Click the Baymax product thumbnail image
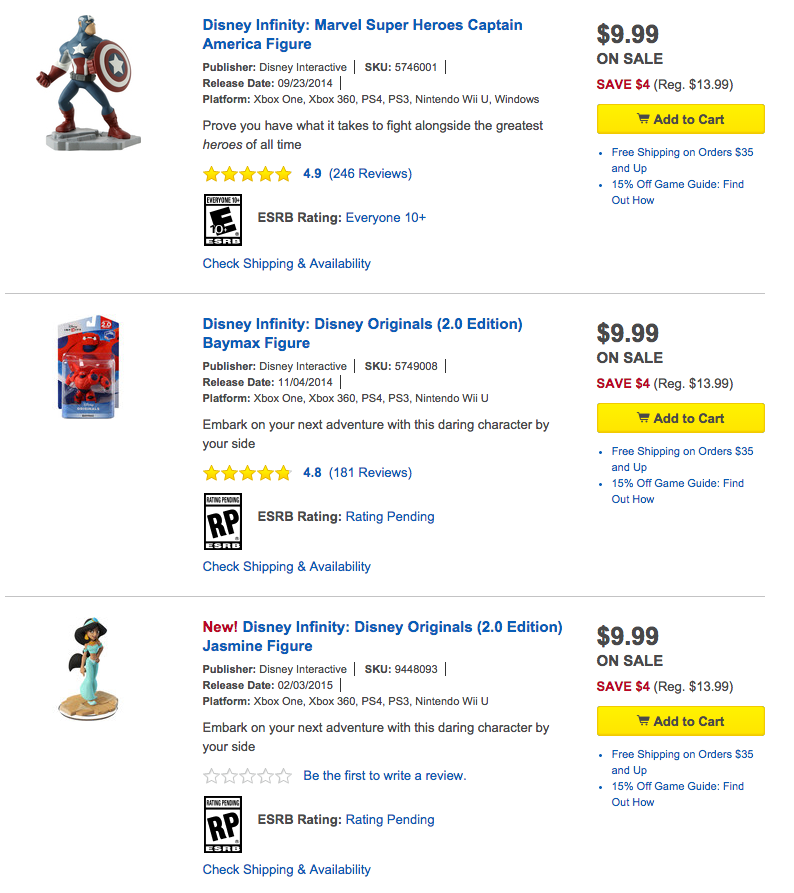 88,366
